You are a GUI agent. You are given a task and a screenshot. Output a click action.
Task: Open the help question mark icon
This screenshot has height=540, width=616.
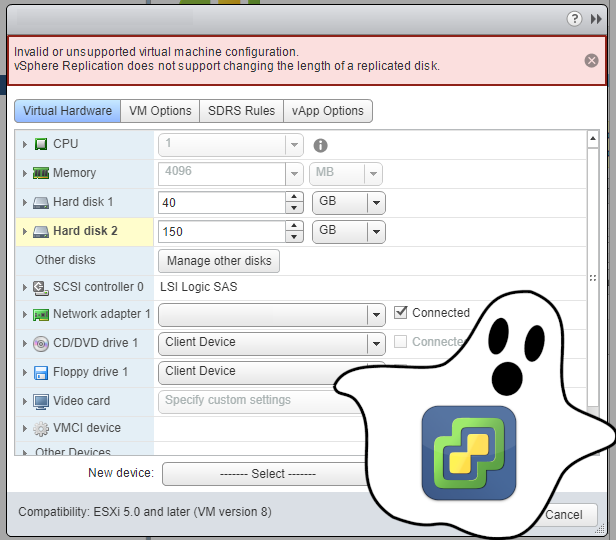[574, 18]
